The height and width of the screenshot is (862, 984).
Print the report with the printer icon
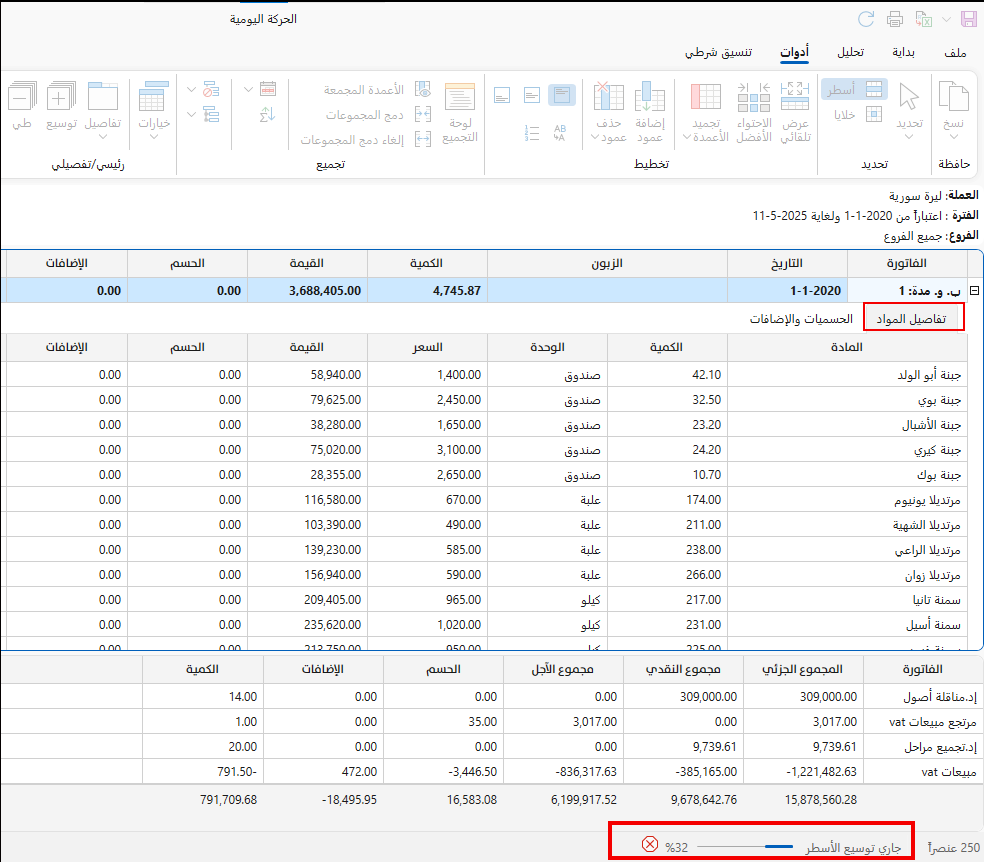[x=895, y=19]
